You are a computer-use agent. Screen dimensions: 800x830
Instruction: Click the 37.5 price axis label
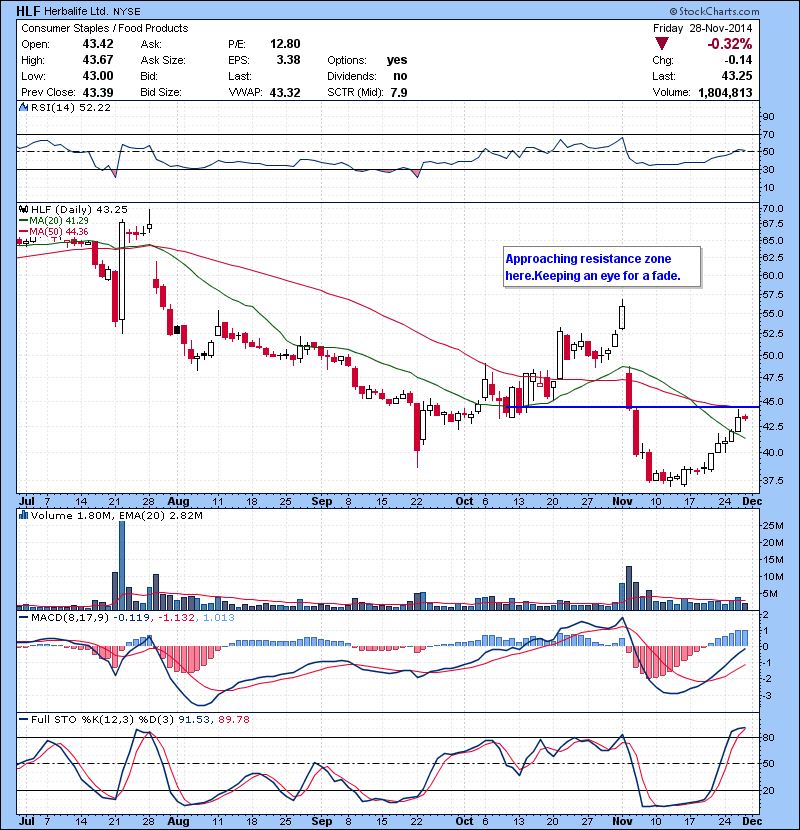[x=773, y=480]
